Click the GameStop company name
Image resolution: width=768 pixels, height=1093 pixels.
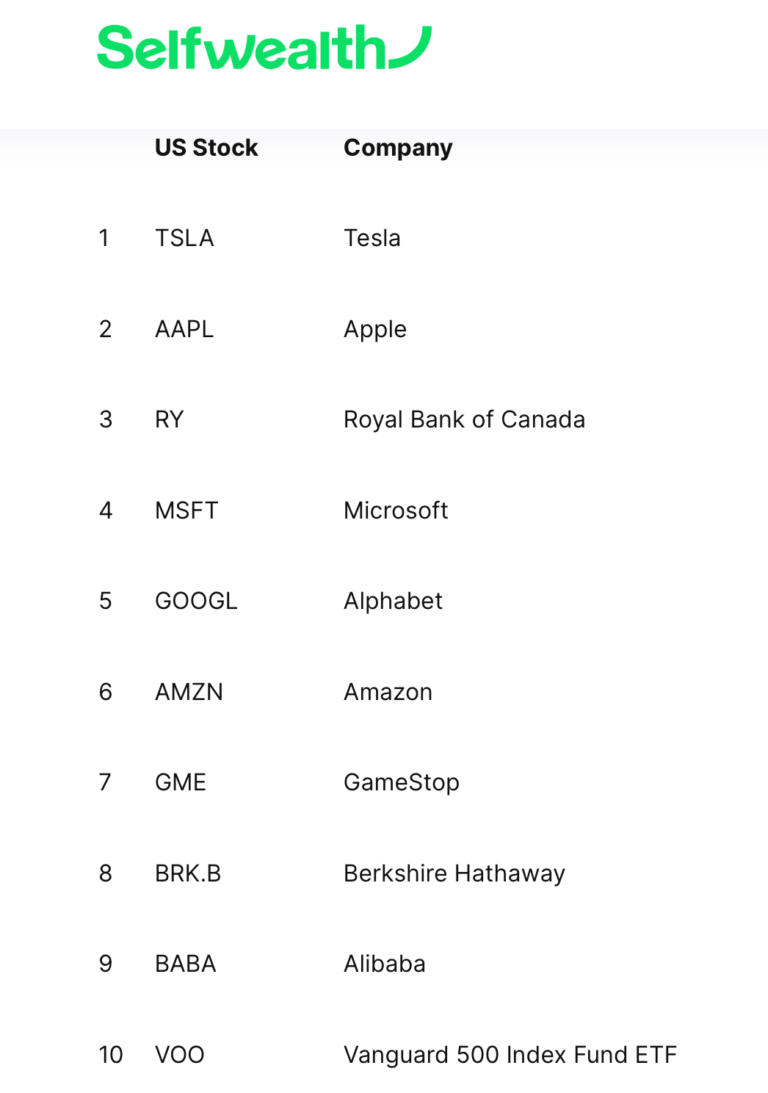(x=401, y=782)
